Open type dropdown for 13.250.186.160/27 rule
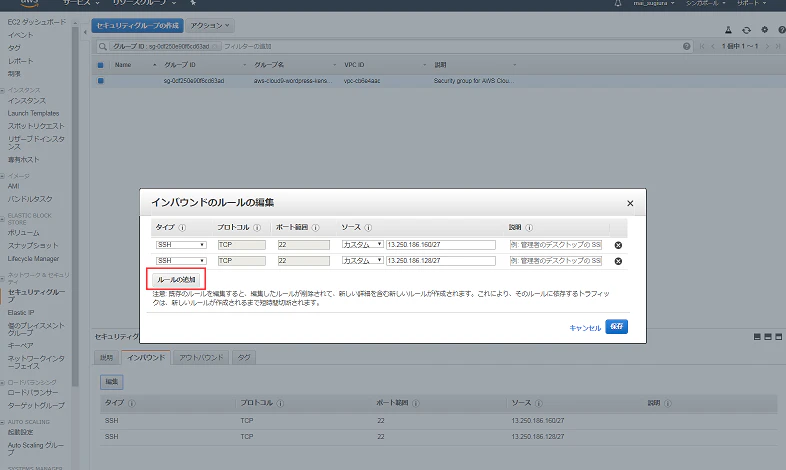The image size is (786, 470). 181,245
